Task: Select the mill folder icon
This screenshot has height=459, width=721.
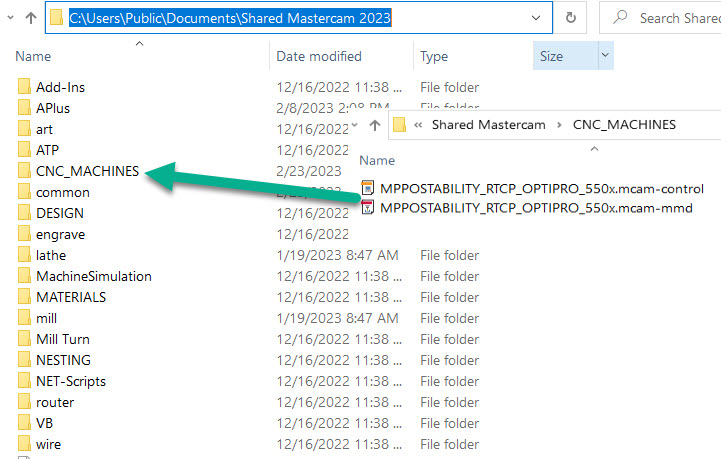Action: click(24, 317)
